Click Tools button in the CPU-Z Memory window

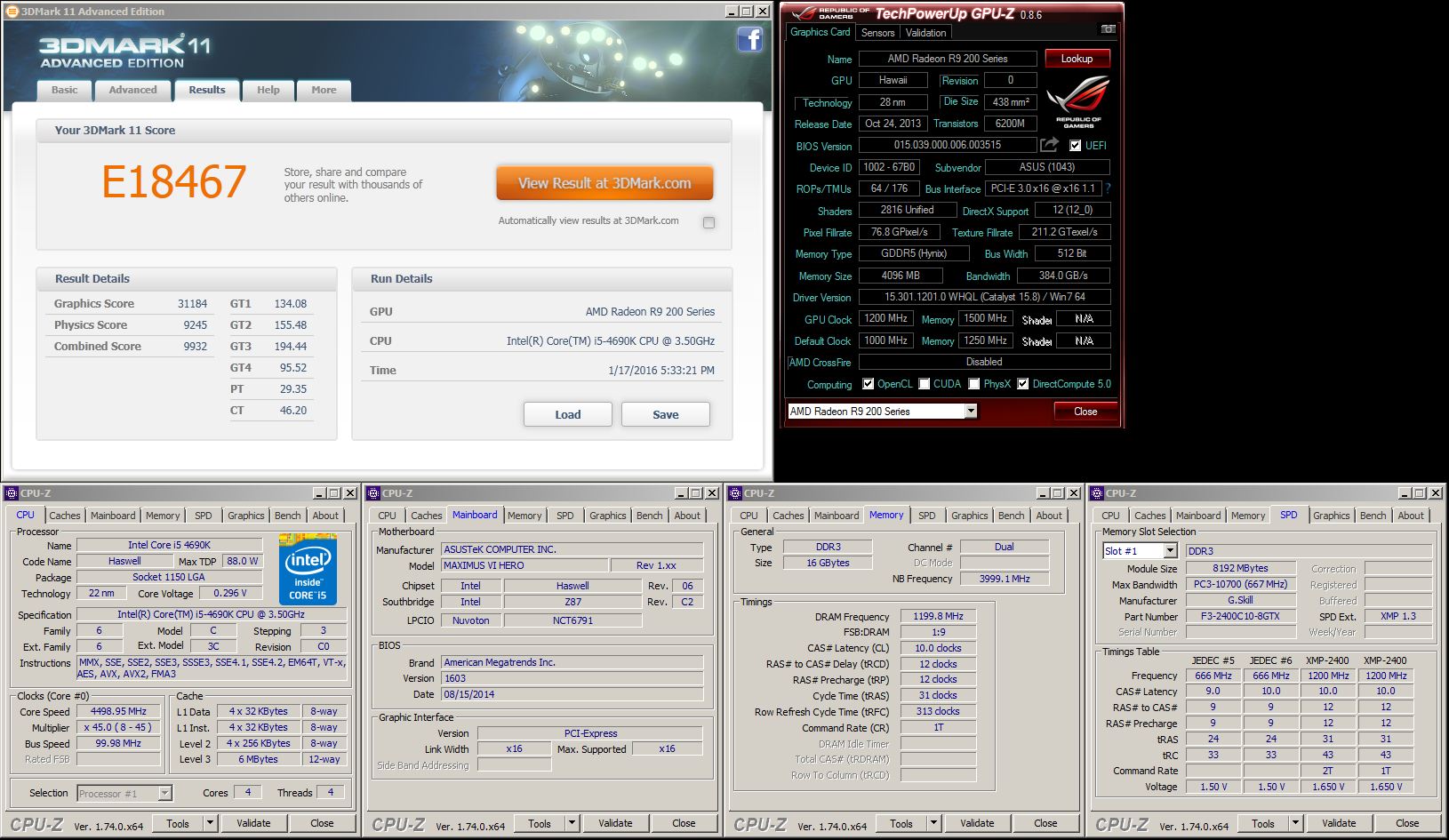[901, 823]
